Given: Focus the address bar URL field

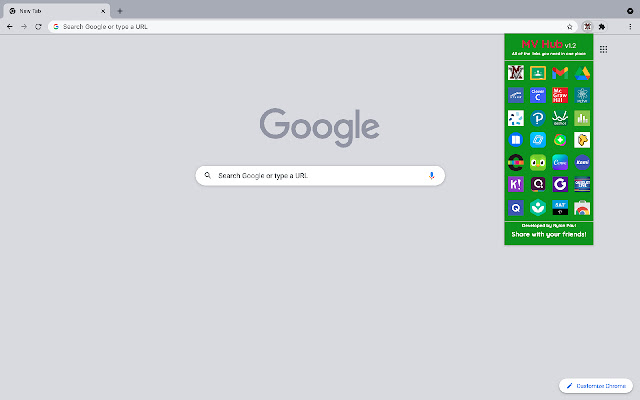Looking at the screenshot, I should 312,27.
